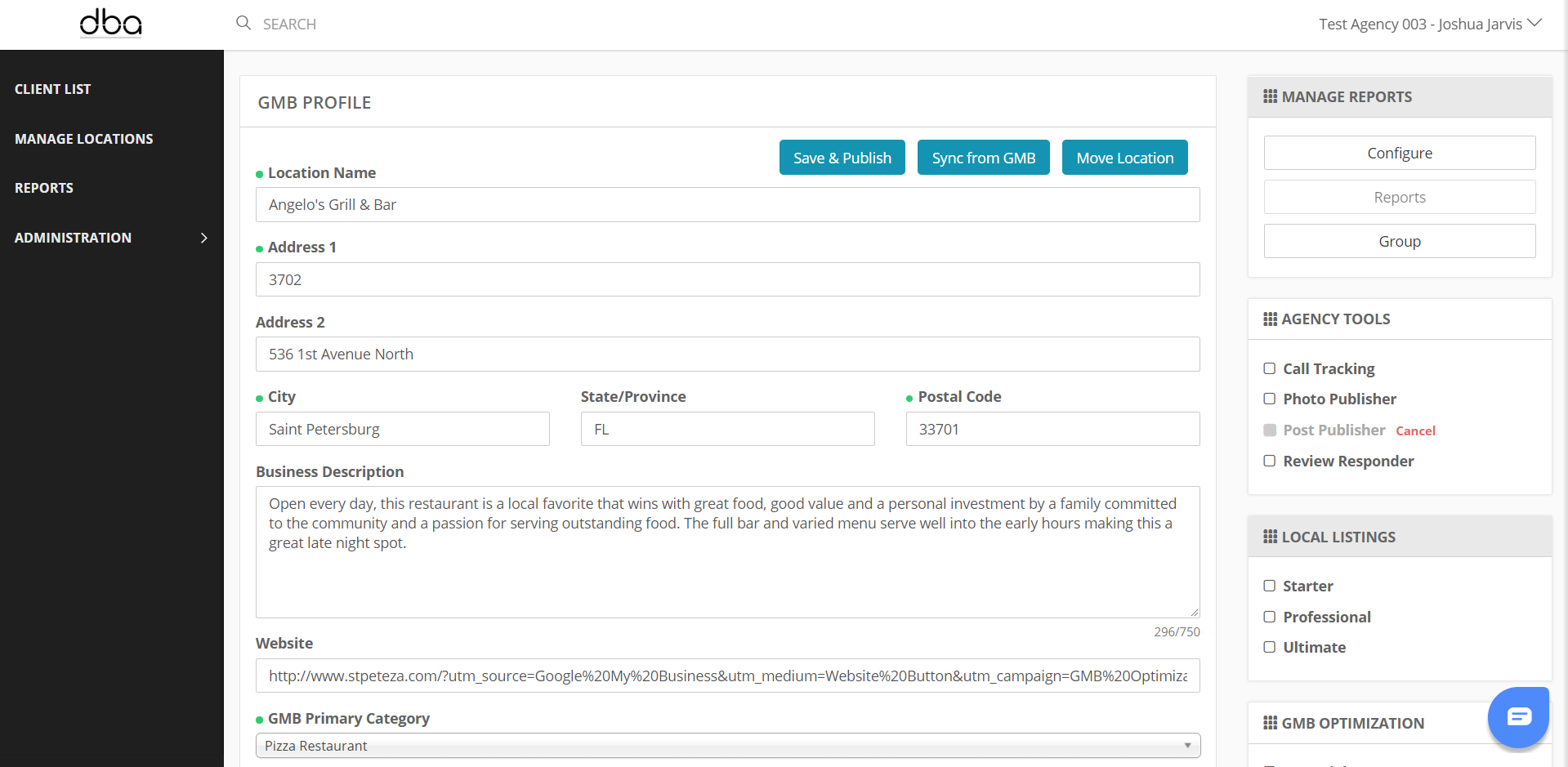Go to Client List
1568x767 pixels.
click(52, 89)
